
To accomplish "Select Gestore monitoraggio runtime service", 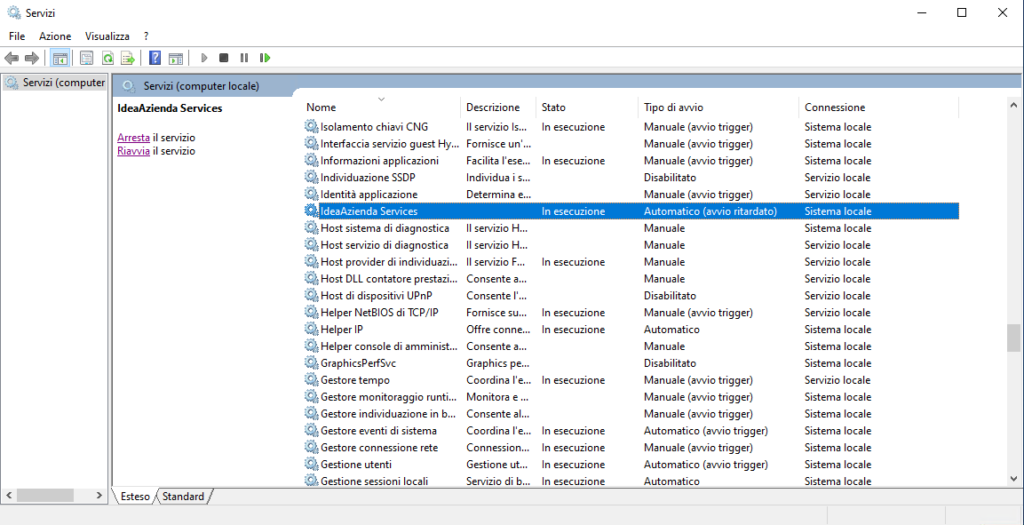I will (631, 397).
